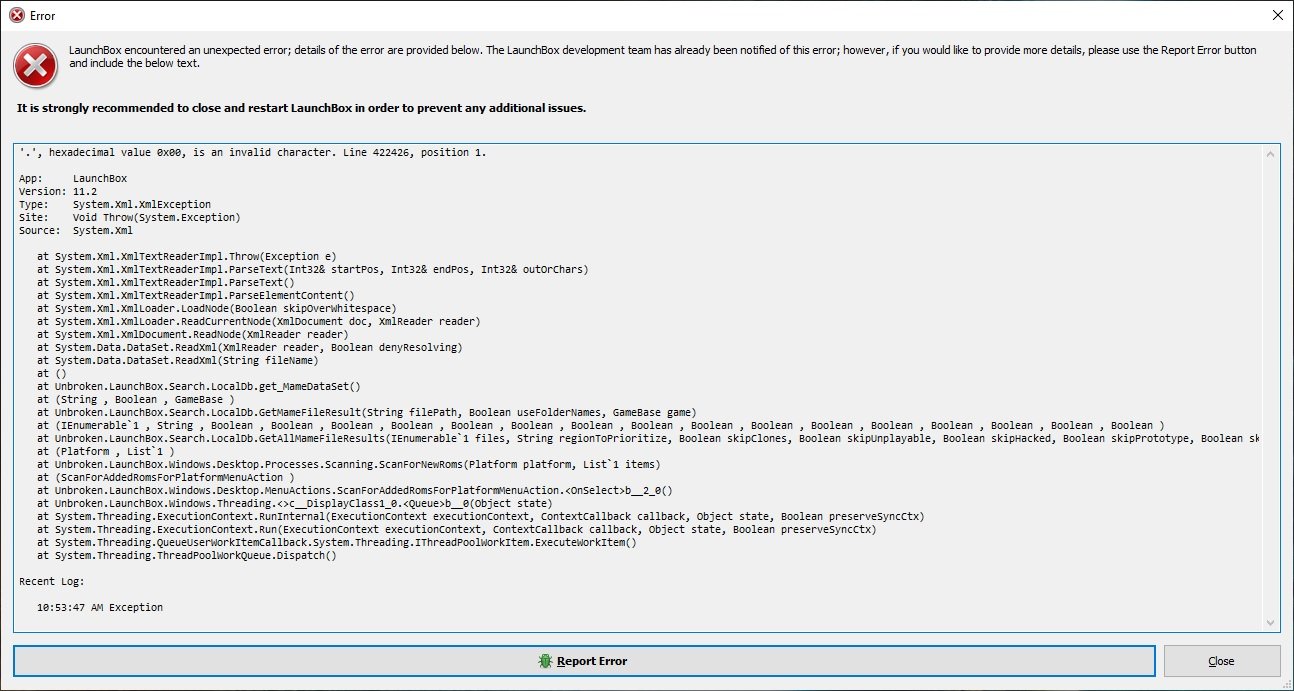Click the '10:53:47 AM Exception' log entry
Image resolution: width=1294 pixels, height=691 pixels.
[x=100, y=607]
